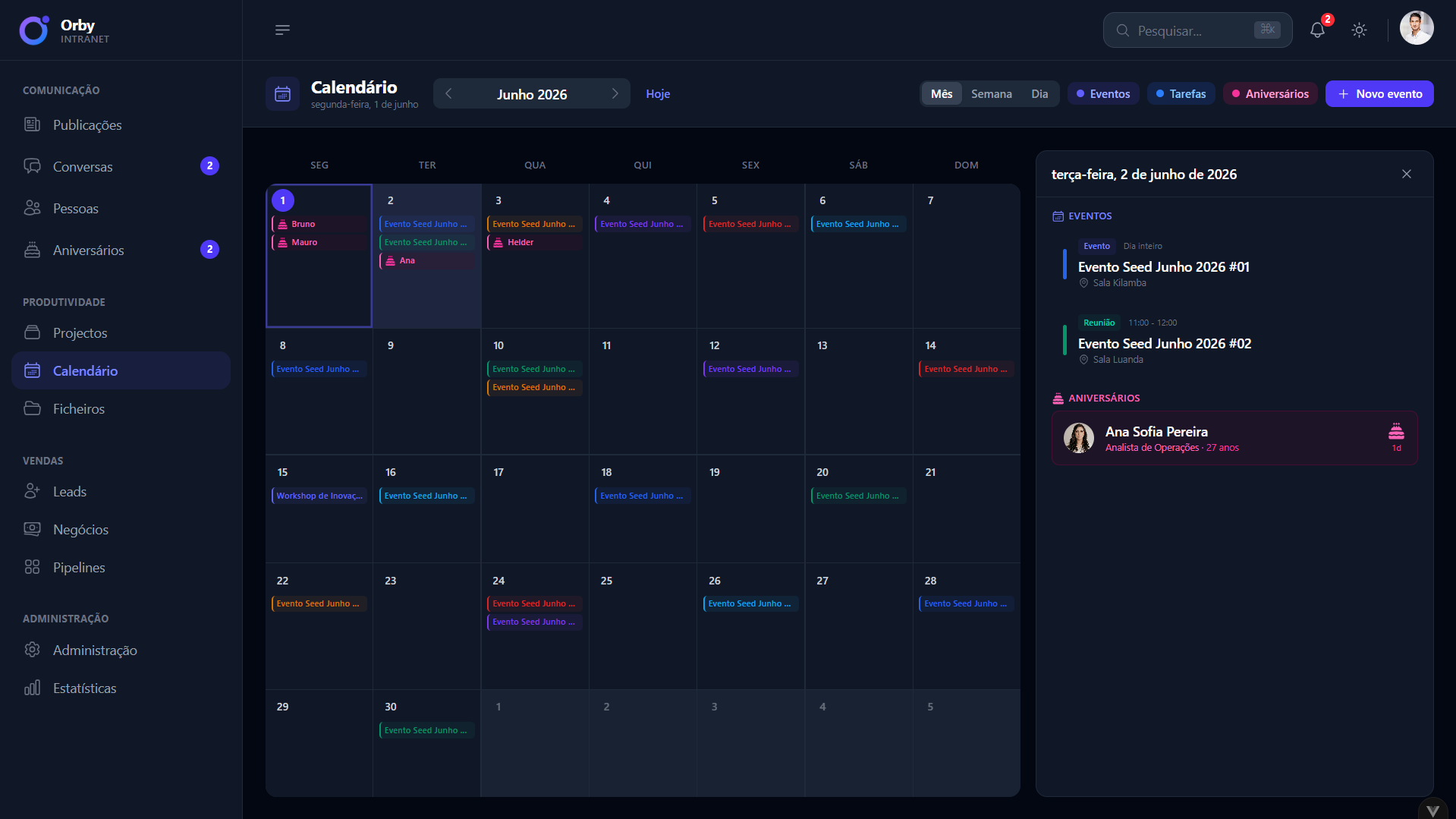Viewport: 1456px width, 819px height.
Task: Open the event on day 30
Action: coord(427,730)
